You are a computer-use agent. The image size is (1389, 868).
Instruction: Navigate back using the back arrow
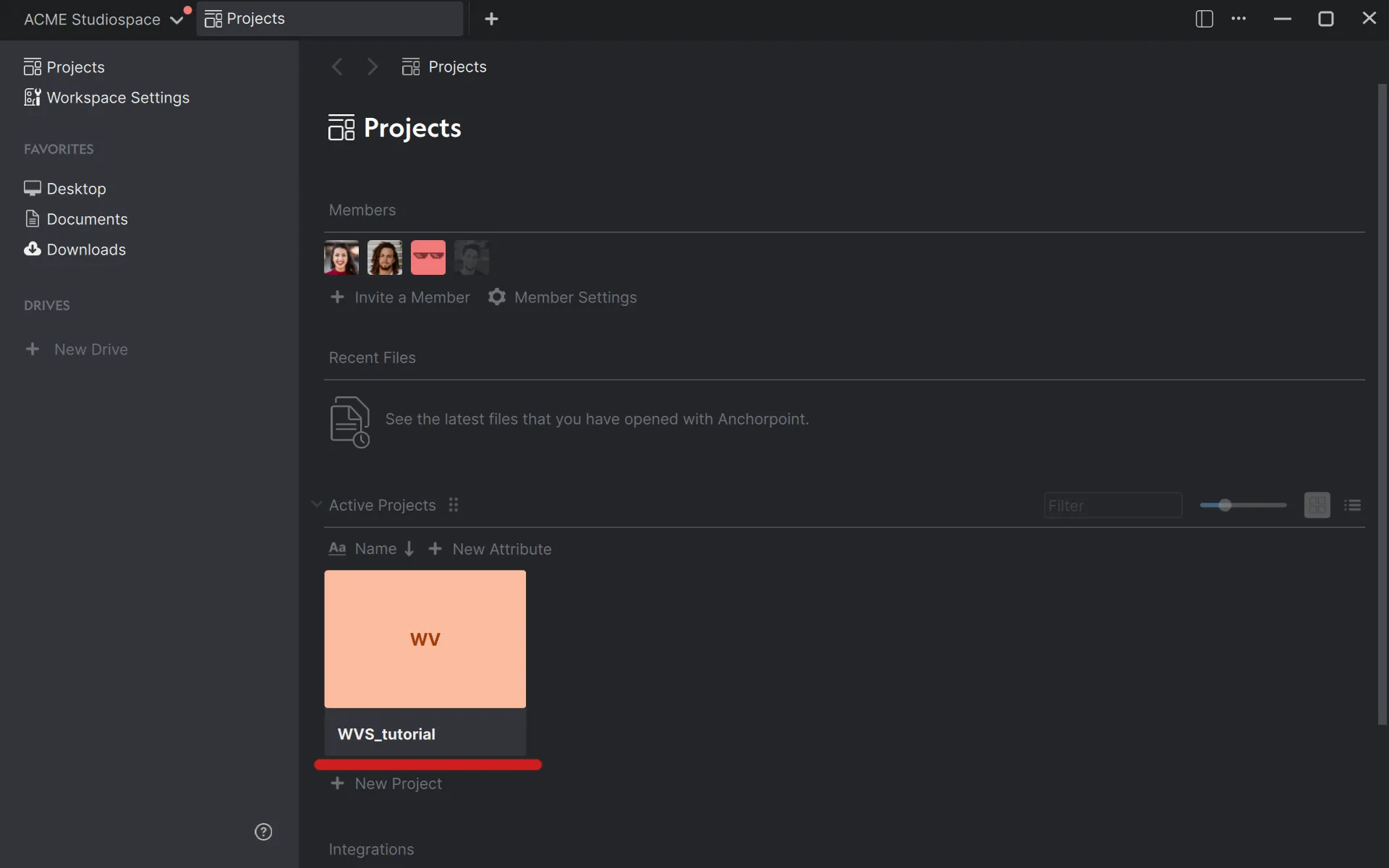click(x=336, y=67)
